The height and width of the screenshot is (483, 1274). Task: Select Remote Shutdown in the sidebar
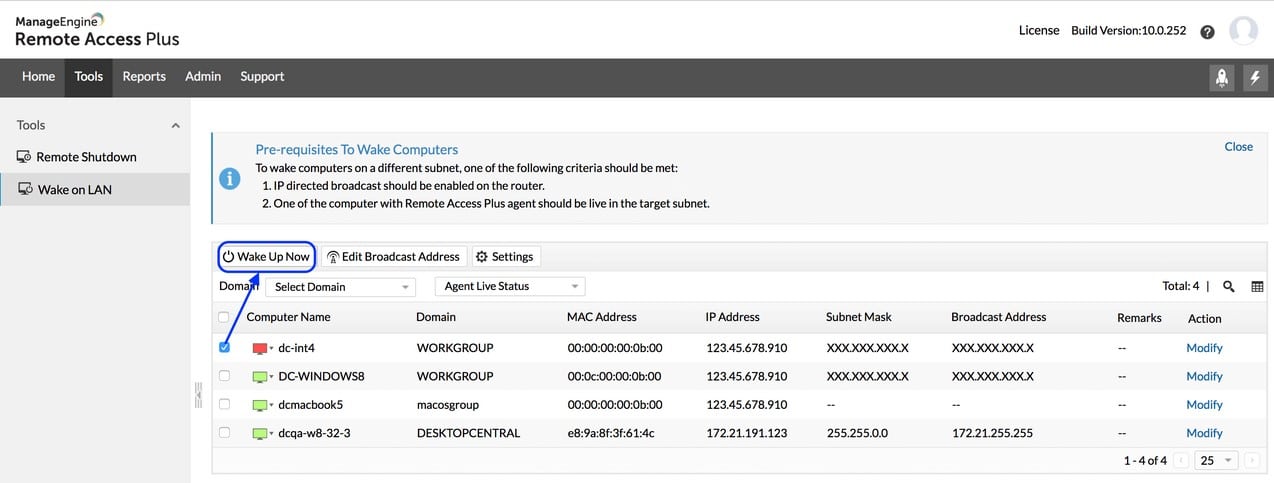tap(95, 157)
